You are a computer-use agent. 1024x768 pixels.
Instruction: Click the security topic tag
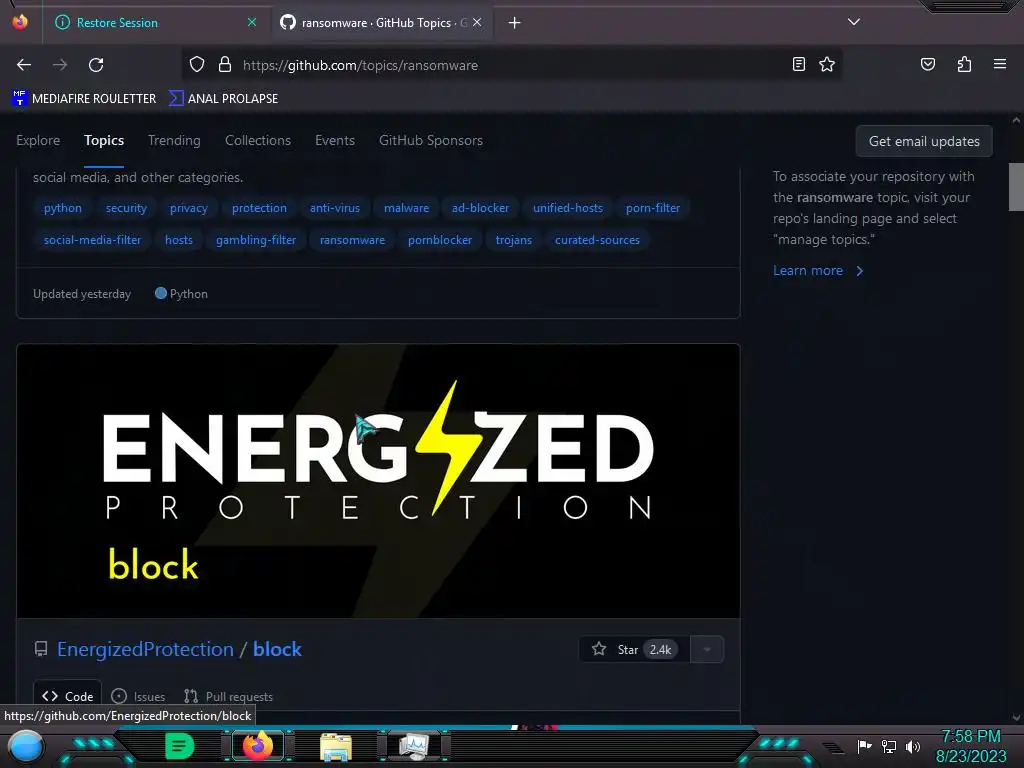[126, 208]
